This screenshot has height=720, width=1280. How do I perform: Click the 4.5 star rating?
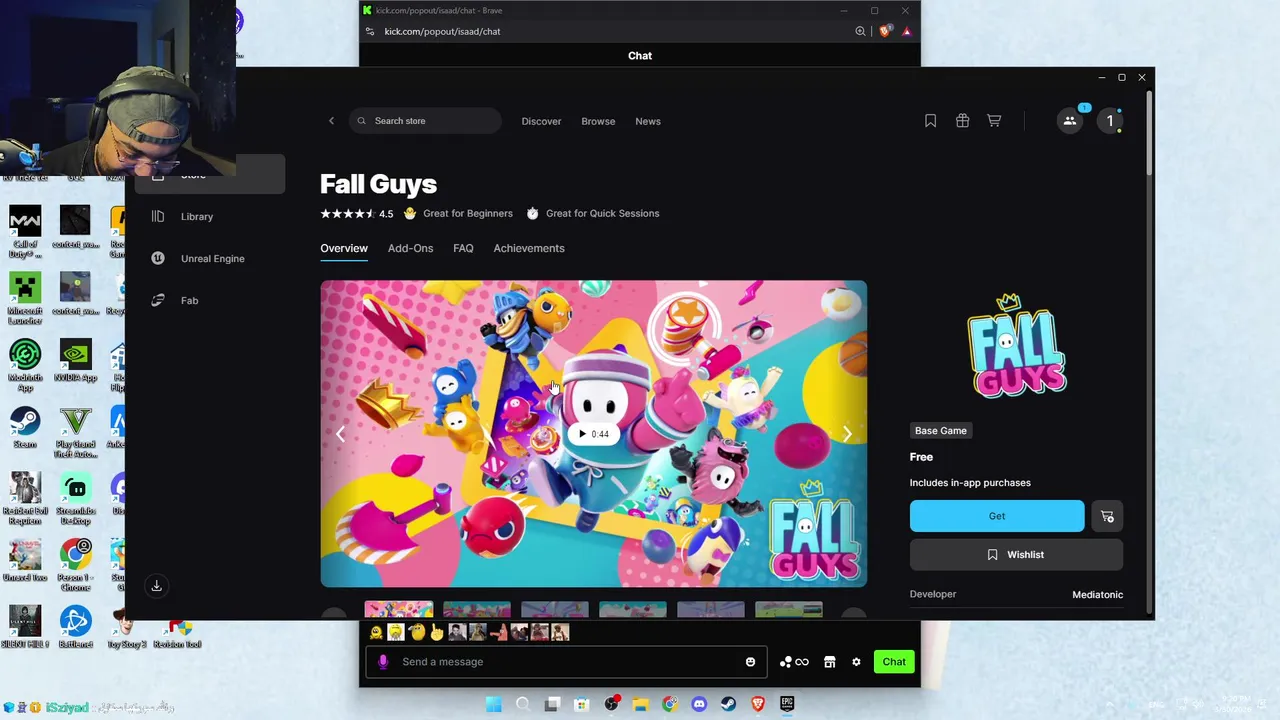356,213
